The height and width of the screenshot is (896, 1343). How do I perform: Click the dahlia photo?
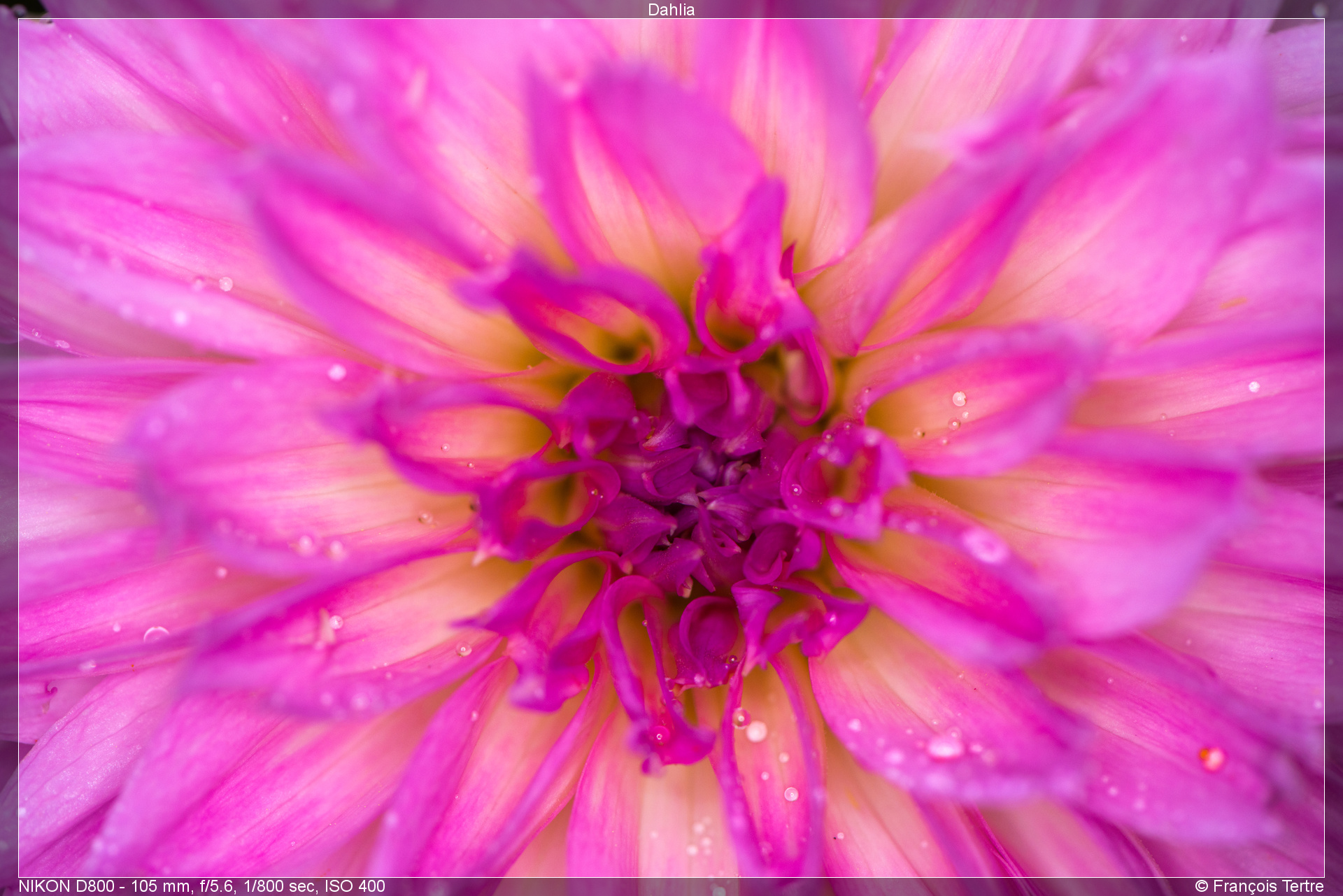(671, 448)
